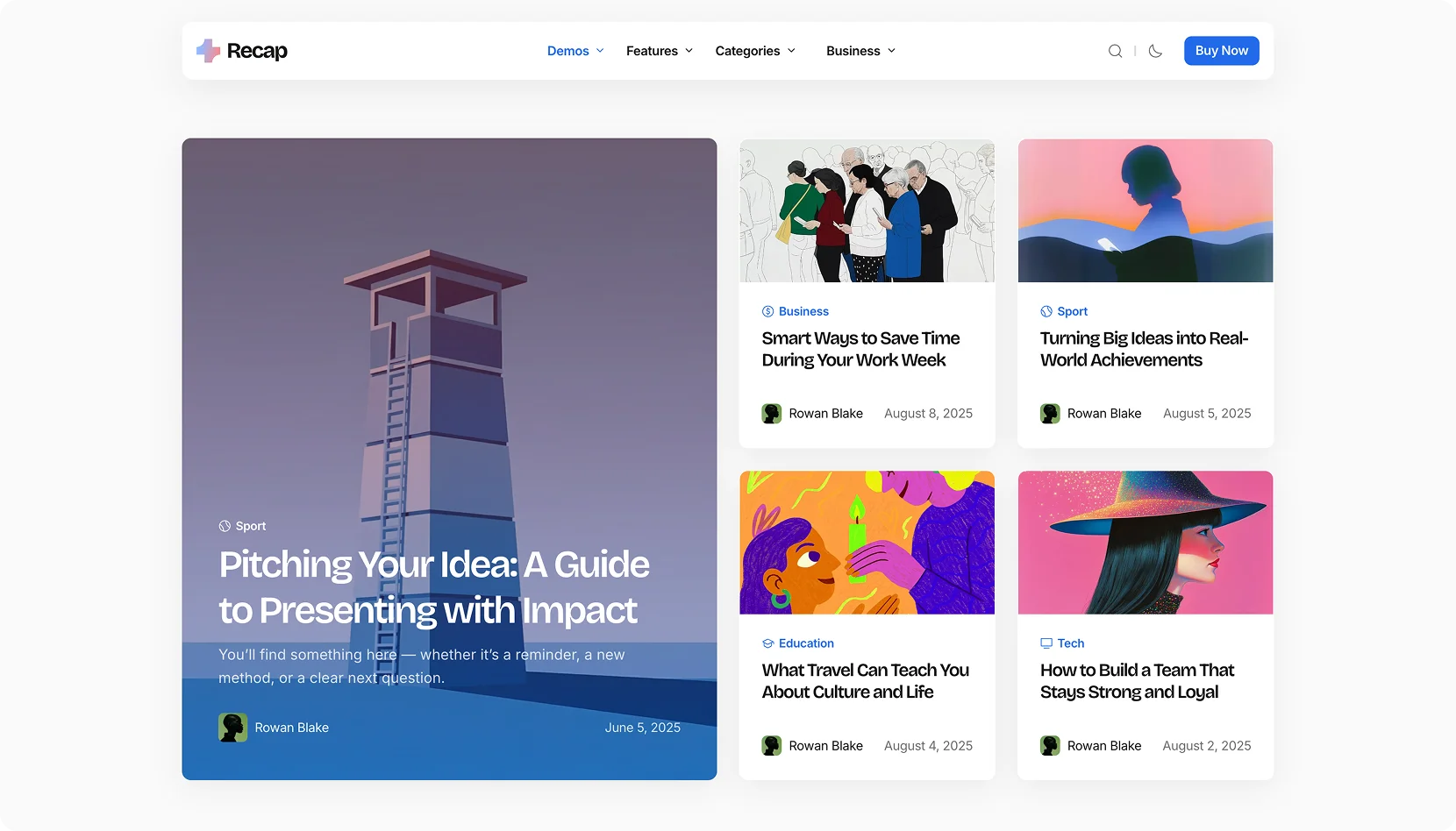
Task: Click the Tech category monitor icon
Action: tap(1046, 643)
